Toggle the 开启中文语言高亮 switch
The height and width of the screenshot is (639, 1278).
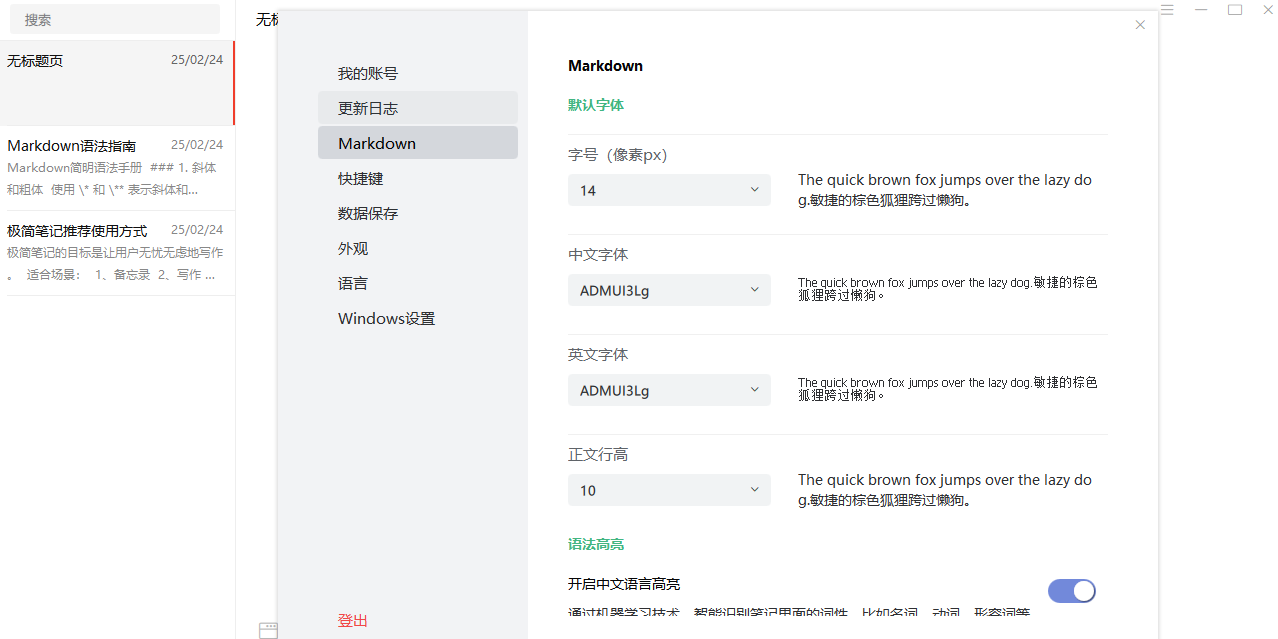(x=1071, y=591)
